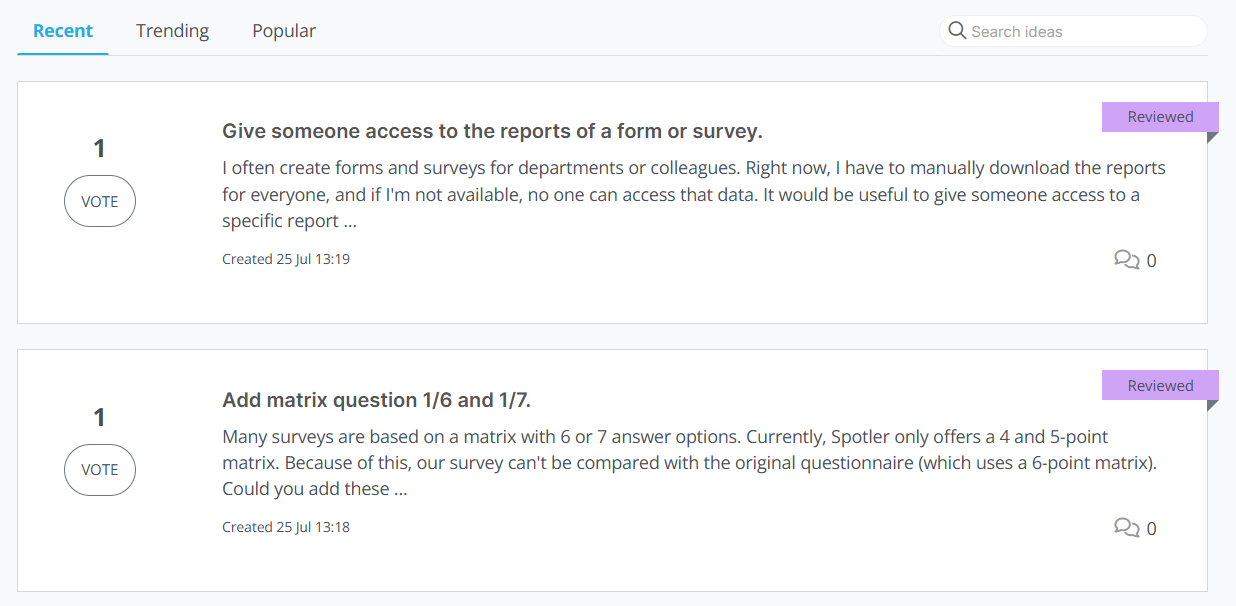Click comment count number on matrix question idea
Image resolution: width=1236 pixels, height=606 pixels.
[1151, 529]
